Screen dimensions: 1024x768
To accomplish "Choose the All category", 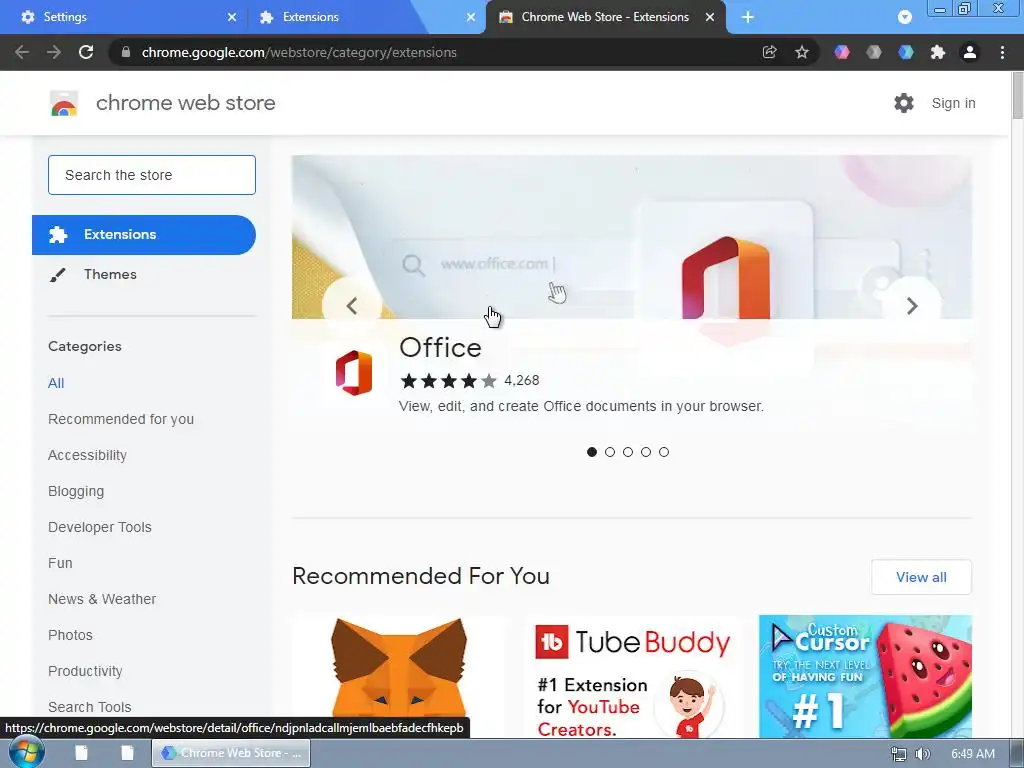I will pos(56,383).
